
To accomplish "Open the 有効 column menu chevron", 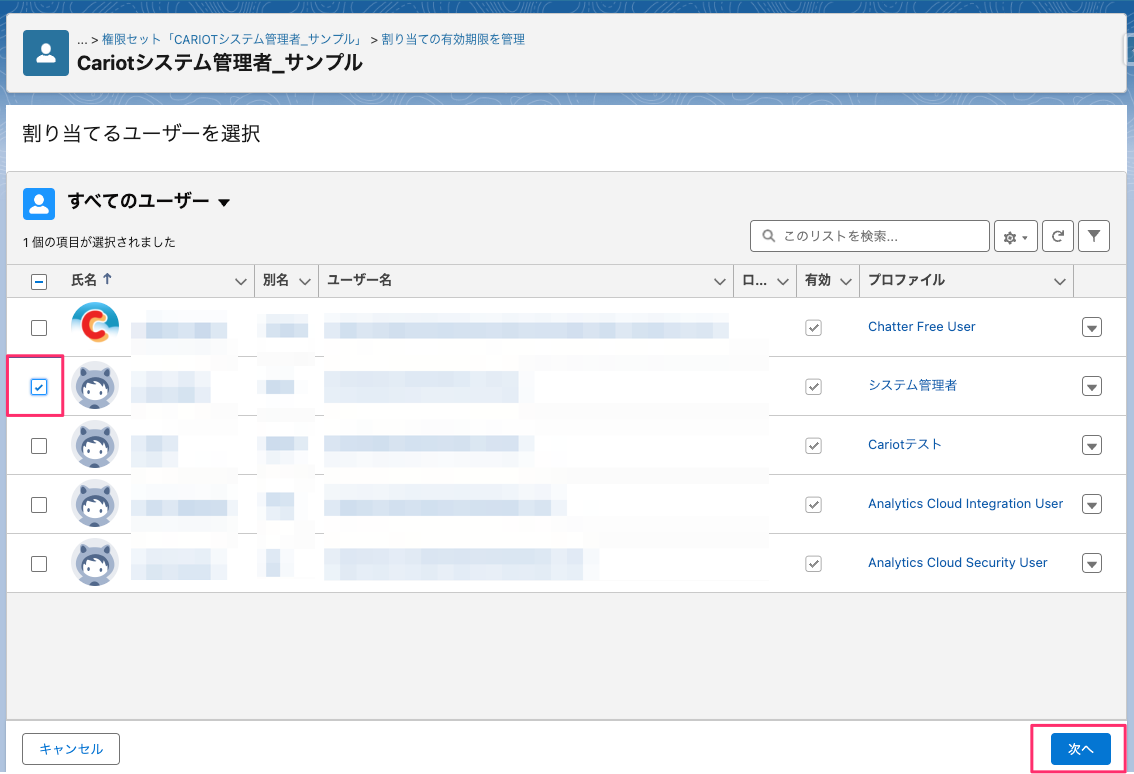I will click(x=845, y=281).
